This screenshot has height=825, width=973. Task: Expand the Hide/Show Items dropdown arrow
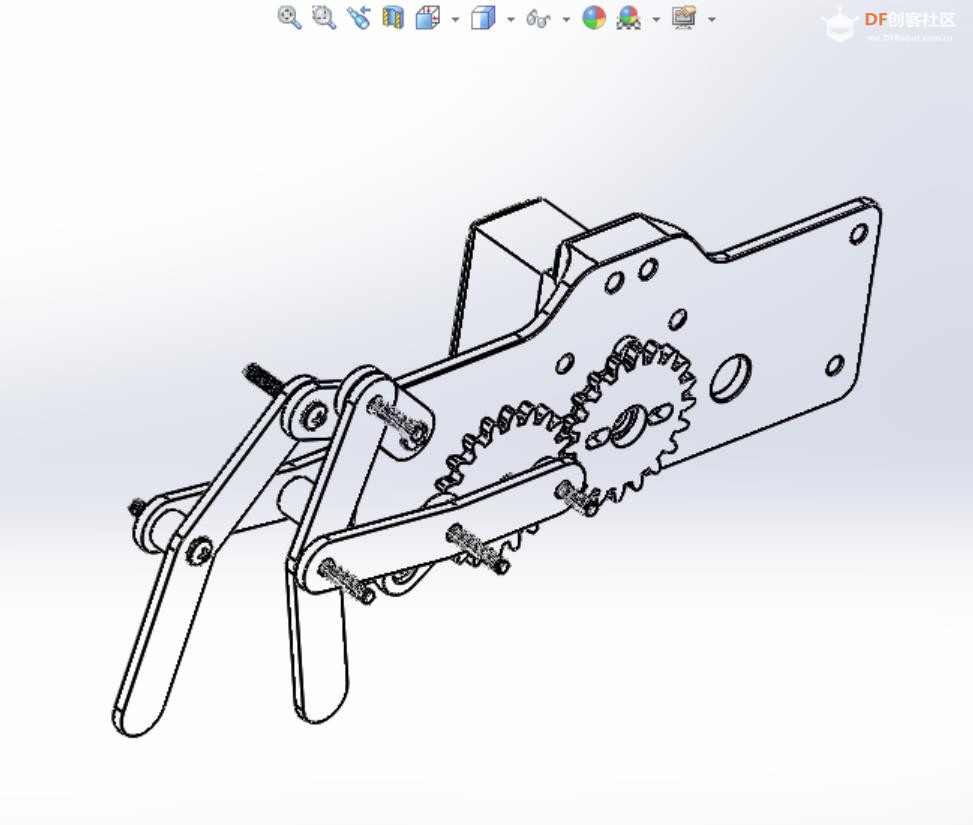point(566,19)
